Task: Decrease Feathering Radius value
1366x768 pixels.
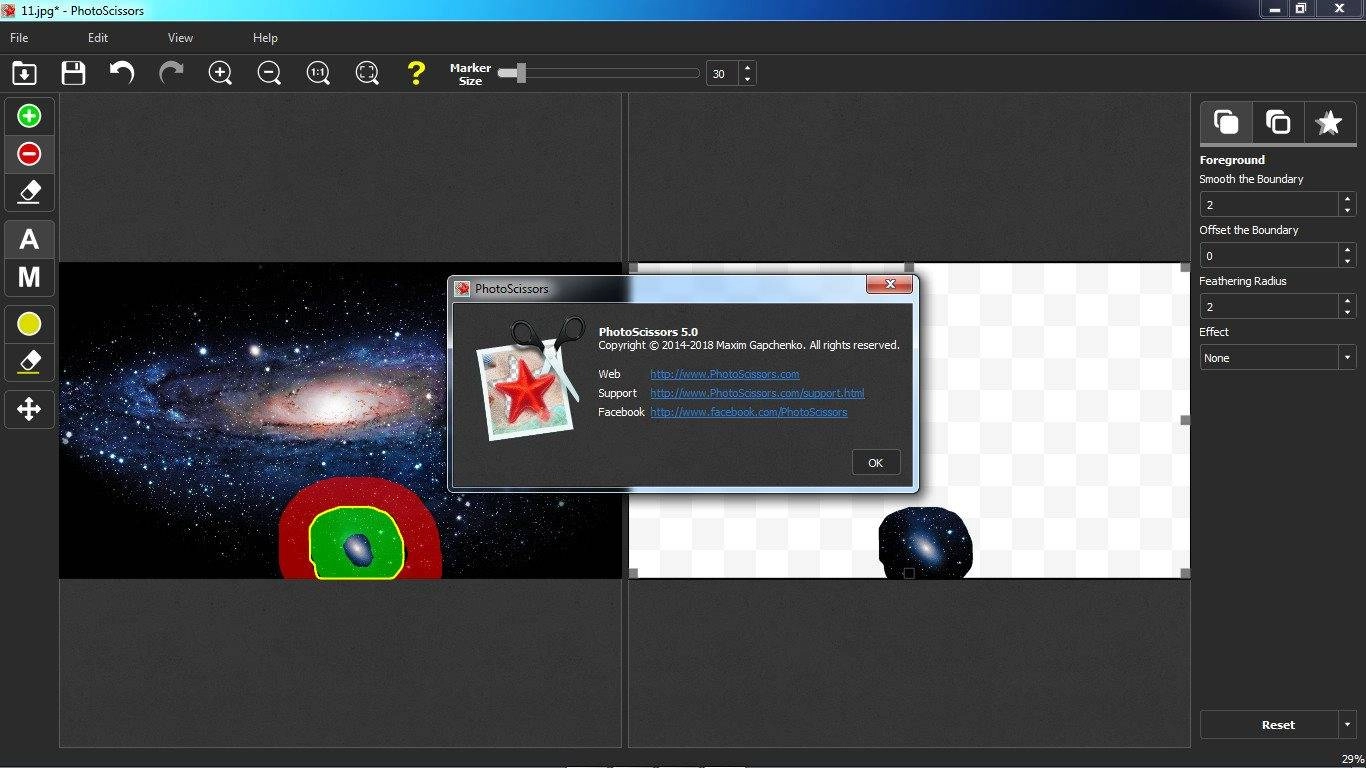Action: [1348, 312]
